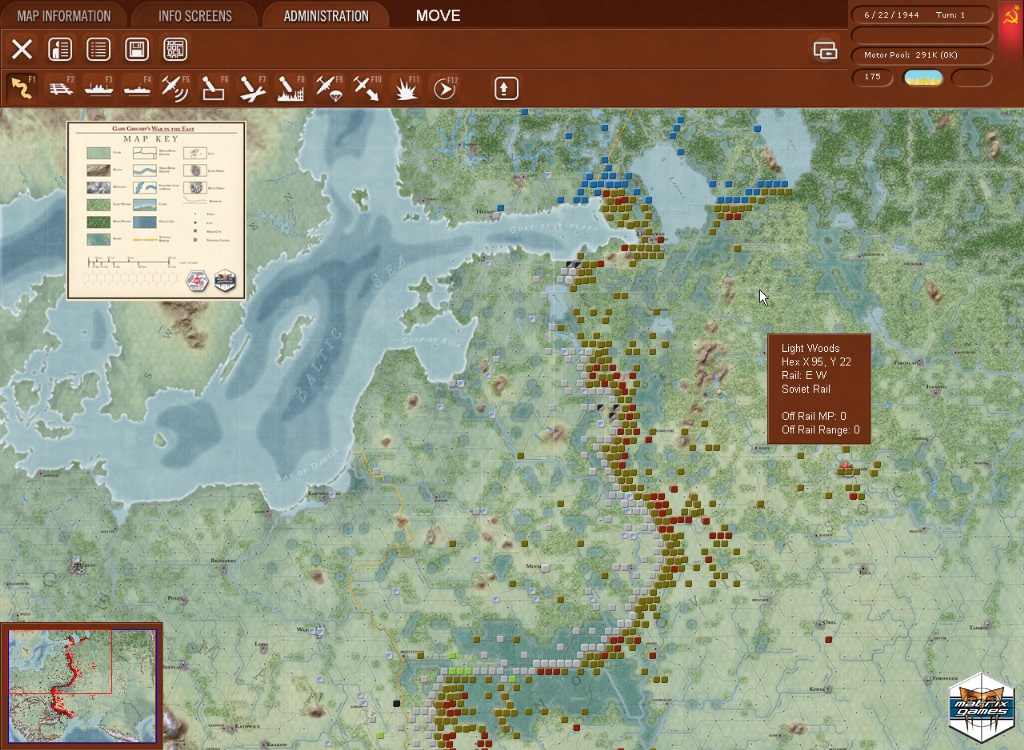Image resolution: width=1024 pixels, height=750 pixels.
Task: Click the minimap in the bottom-left corner
Action: click(81, 686)
